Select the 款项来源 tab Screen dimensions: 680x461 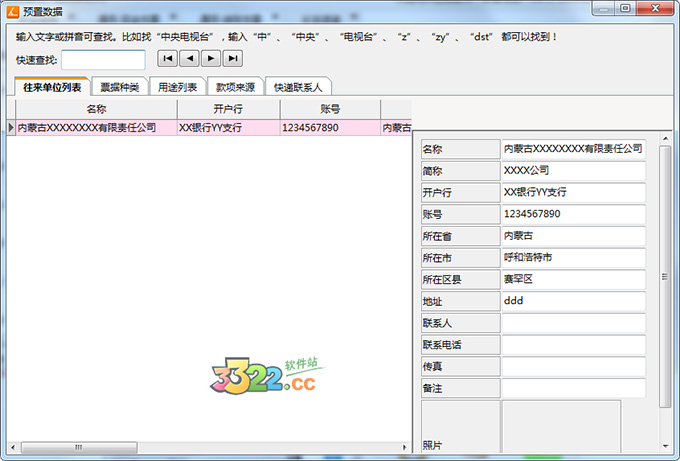pyautogui.click(x=236, y=87)
